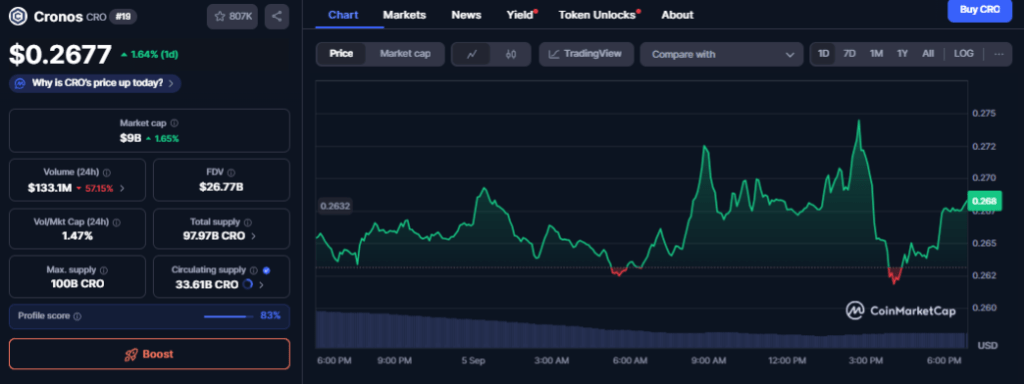Expand Circulating supply details chevron

tap(261, 285)
